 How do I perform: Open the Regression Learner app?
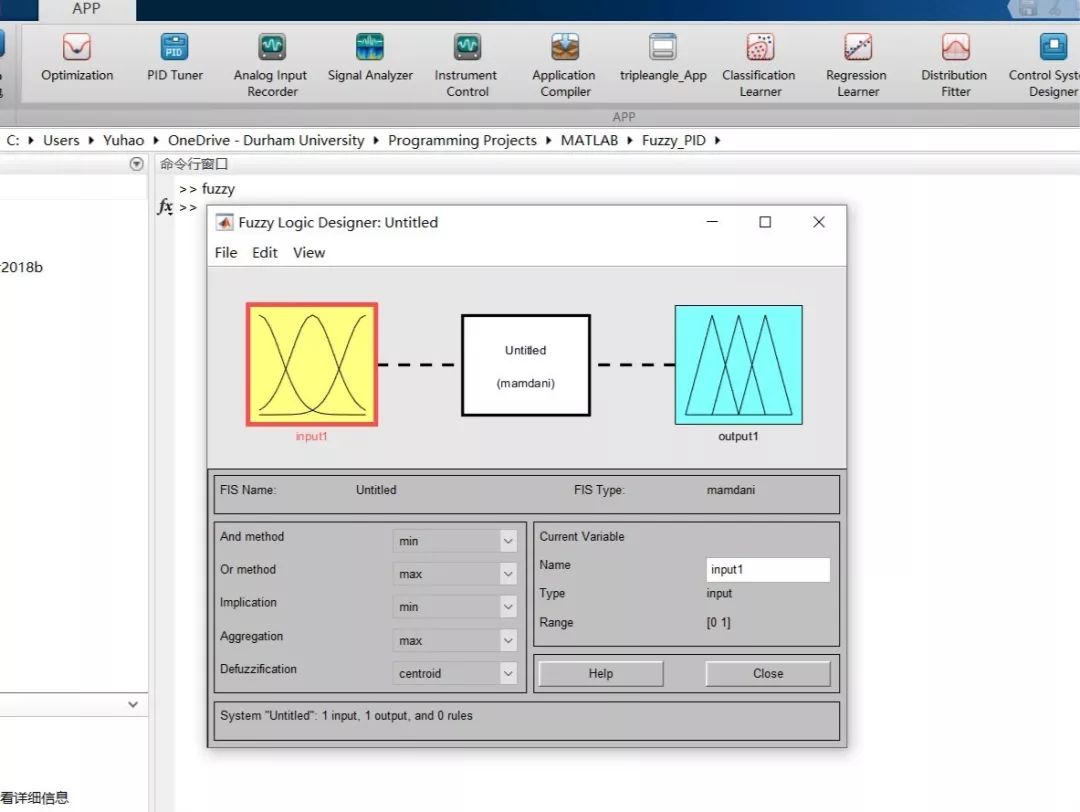click(857, 66)
